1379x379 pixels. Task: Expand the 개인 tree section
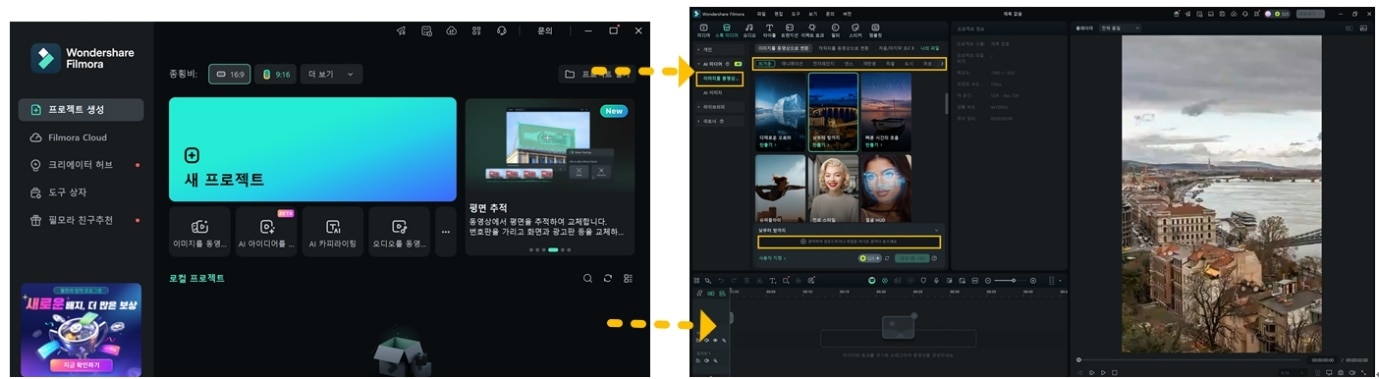pos(719,49)
